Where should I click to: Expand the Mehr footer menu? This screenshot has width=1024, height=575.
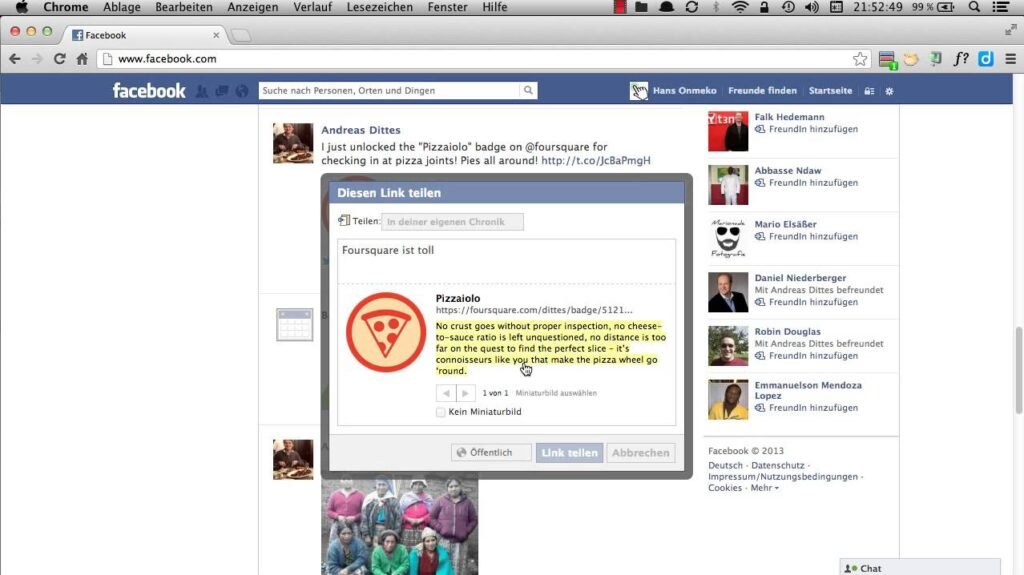pos(764,488)
